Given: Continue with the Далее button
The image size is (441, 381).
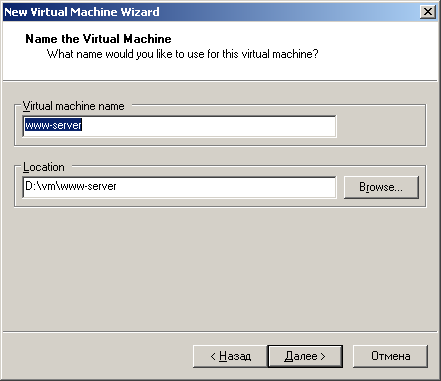Looking at the screenshot, I should [305, 356].
